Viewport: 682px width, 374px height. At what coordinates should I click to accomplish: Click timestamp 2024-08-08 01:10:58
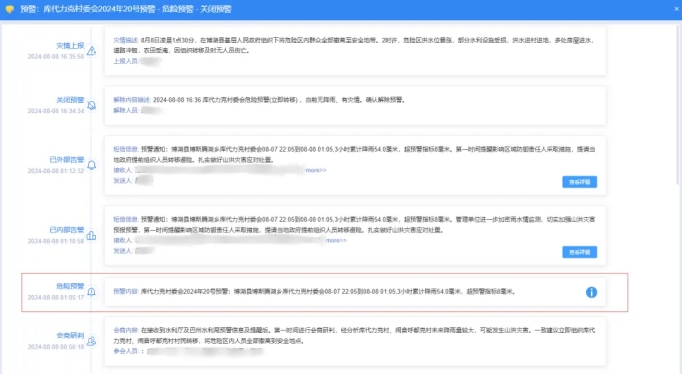(x=56, y=241)
